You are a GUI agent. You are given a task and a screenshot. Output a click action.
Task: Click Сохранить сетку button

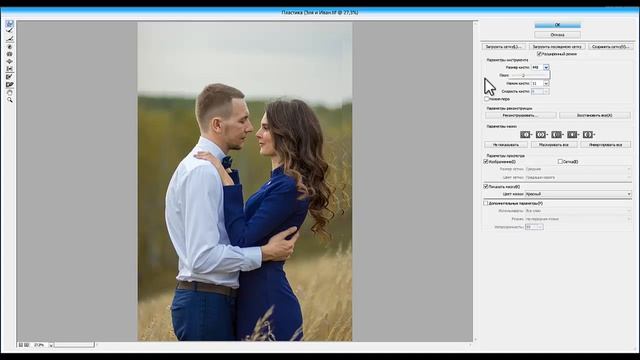(610, 47)
